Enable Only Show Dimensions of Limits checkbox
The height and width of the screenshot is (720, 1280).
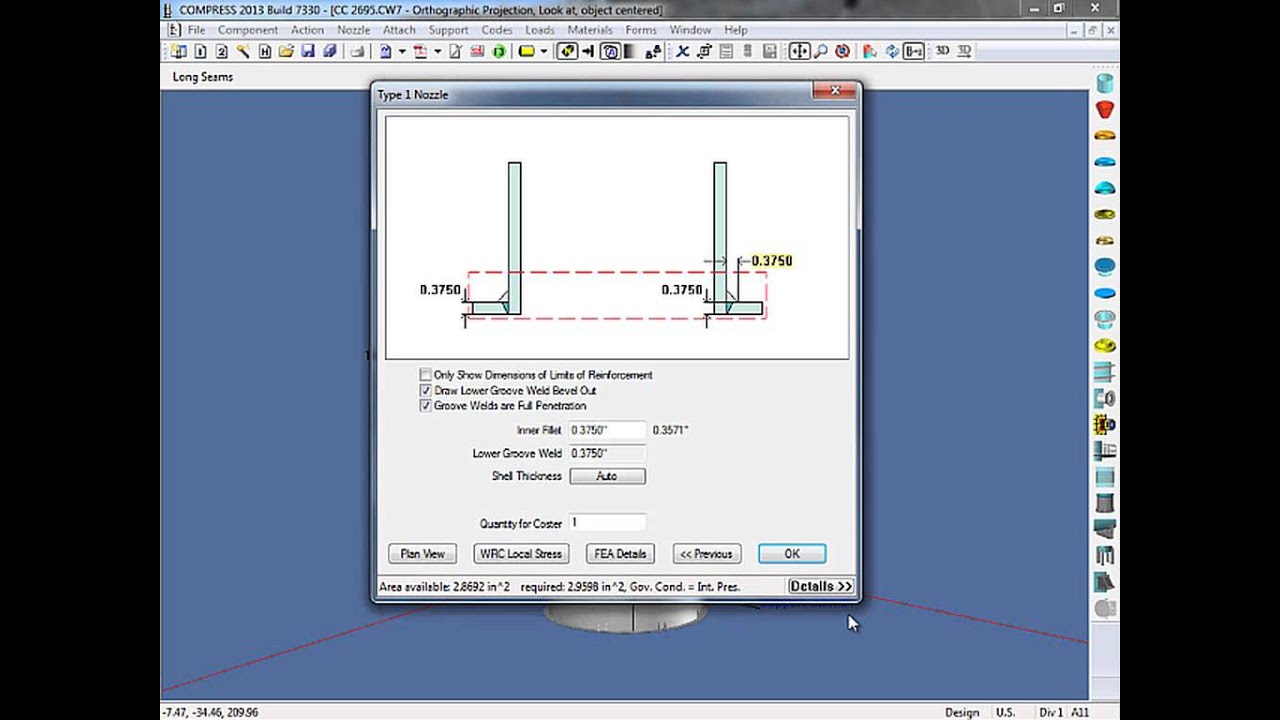(x=426, y=375)
